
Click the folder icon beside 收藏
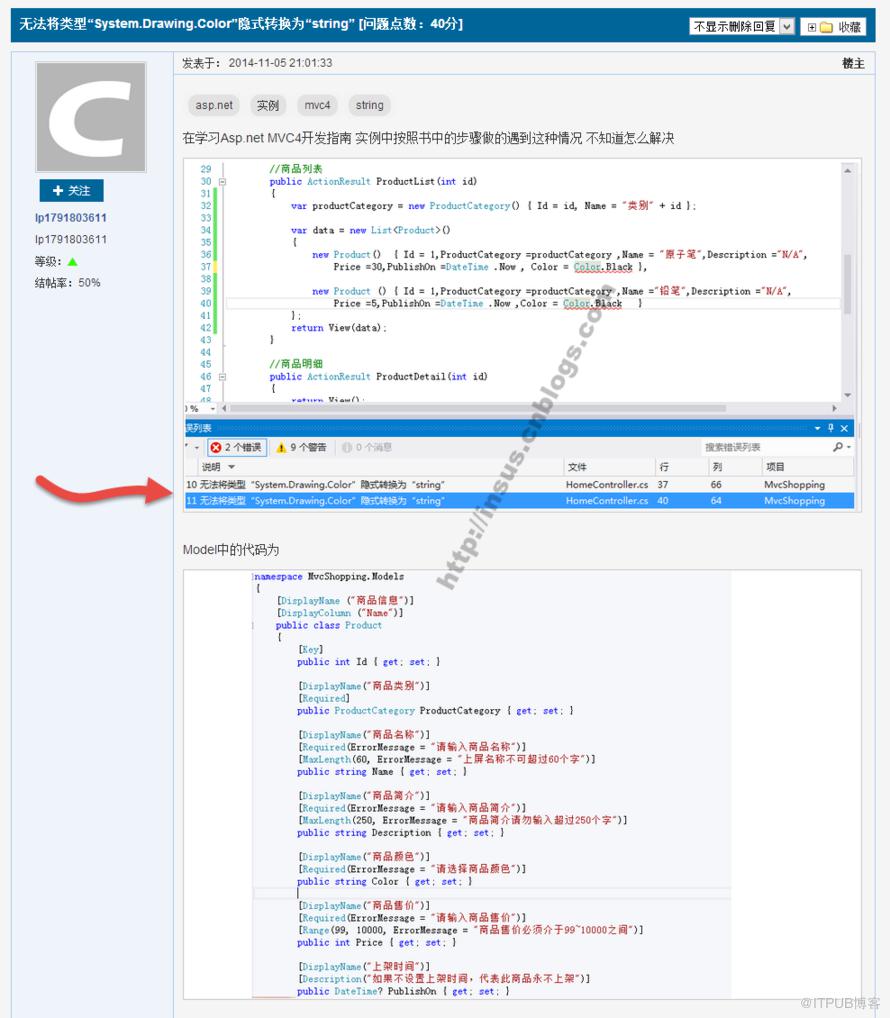click(x=826, y=27)
